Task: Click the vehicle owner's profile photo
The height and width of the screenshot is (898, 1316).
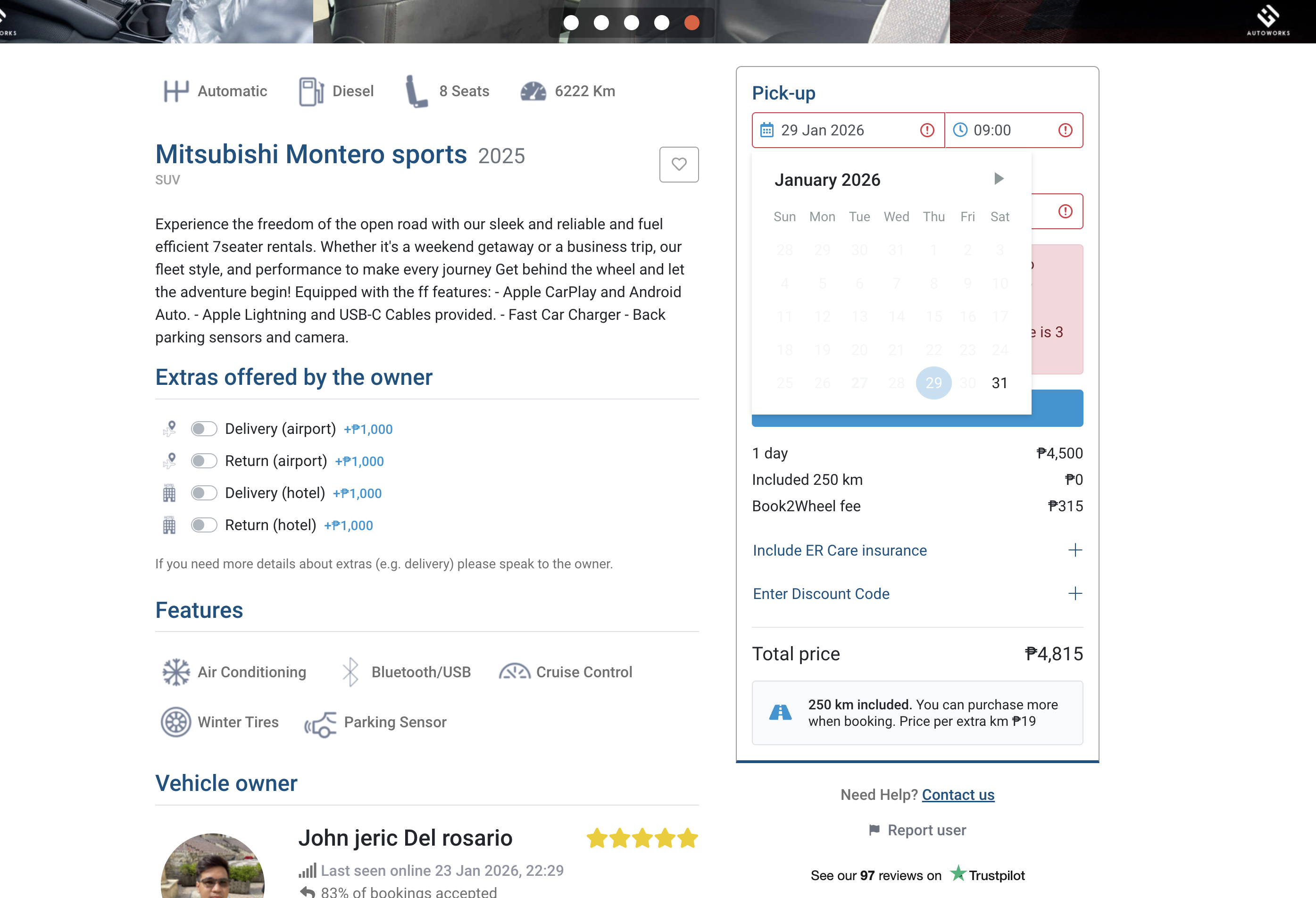Action: (x=213, y=866)
